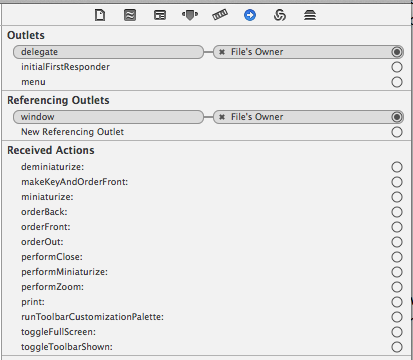Select the File's Owner pill linked to delegate
Image resolution: width=413 pixels, height=360 pixels.
(x=308, y=52)
